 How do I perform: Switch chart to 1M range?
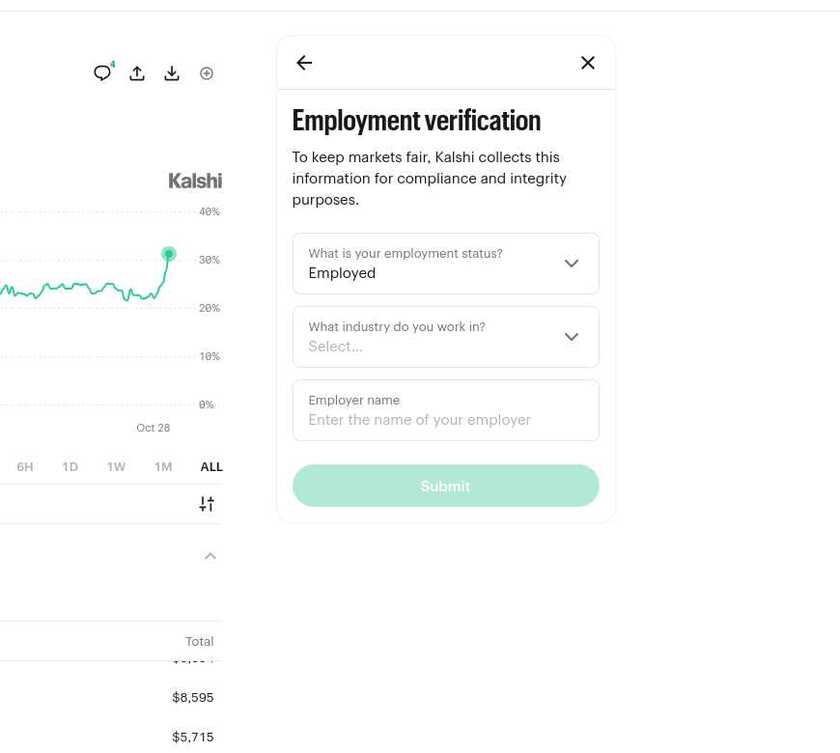coord(163,466)
